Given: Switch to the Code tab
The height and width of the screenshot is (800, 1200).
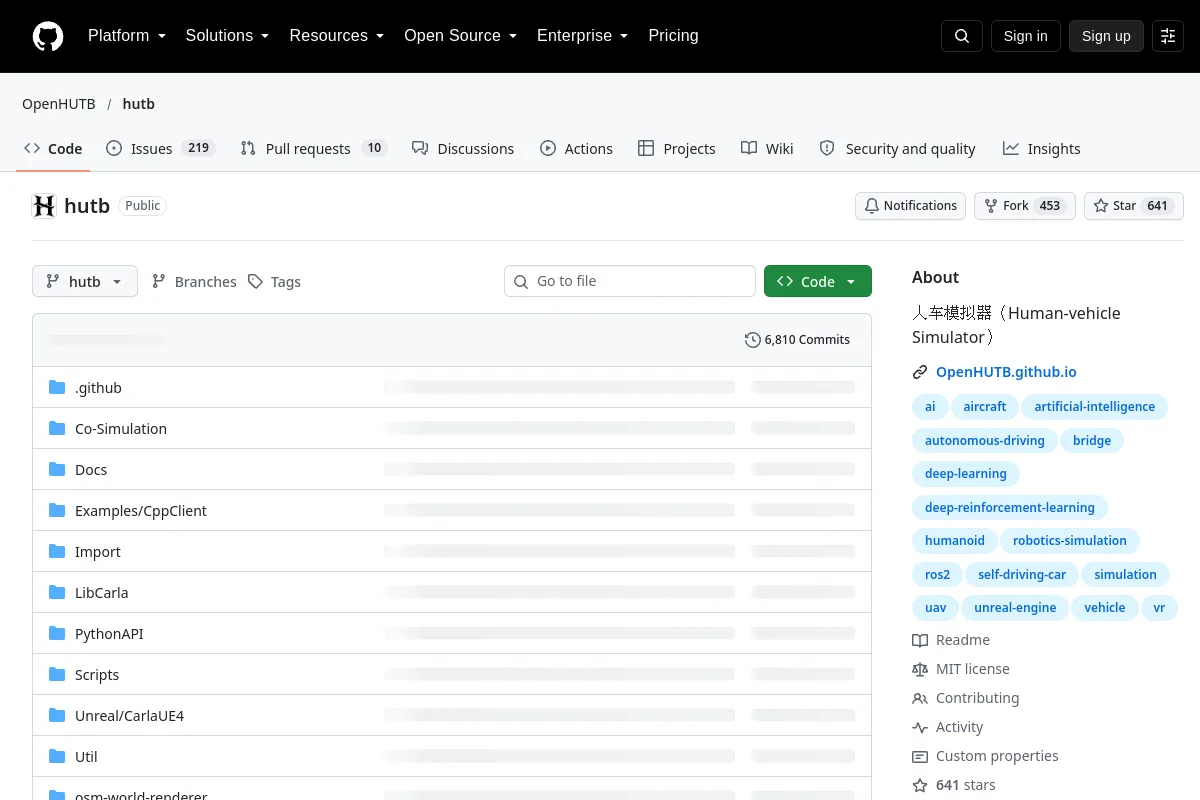Looking at the screenshot, I should pos(53,149).
